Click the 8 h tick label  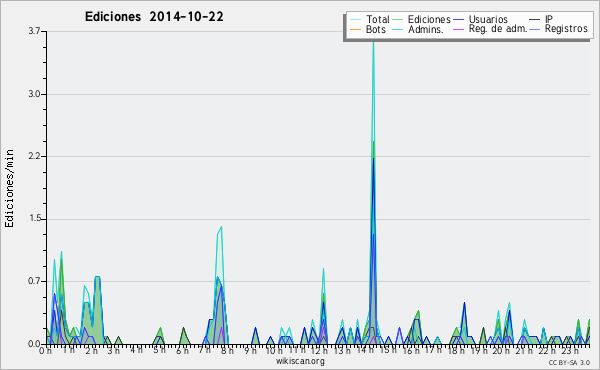point(226,351)
